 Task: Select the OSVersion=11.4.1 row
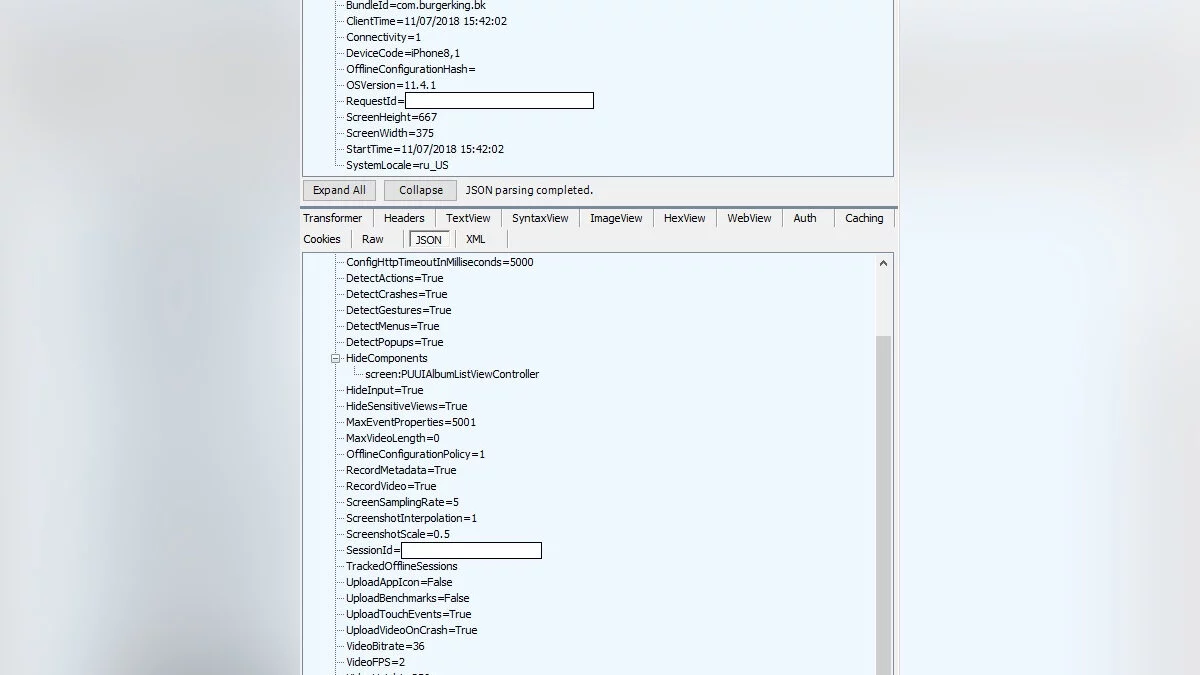pyautogui.click(x=391, y=85)
